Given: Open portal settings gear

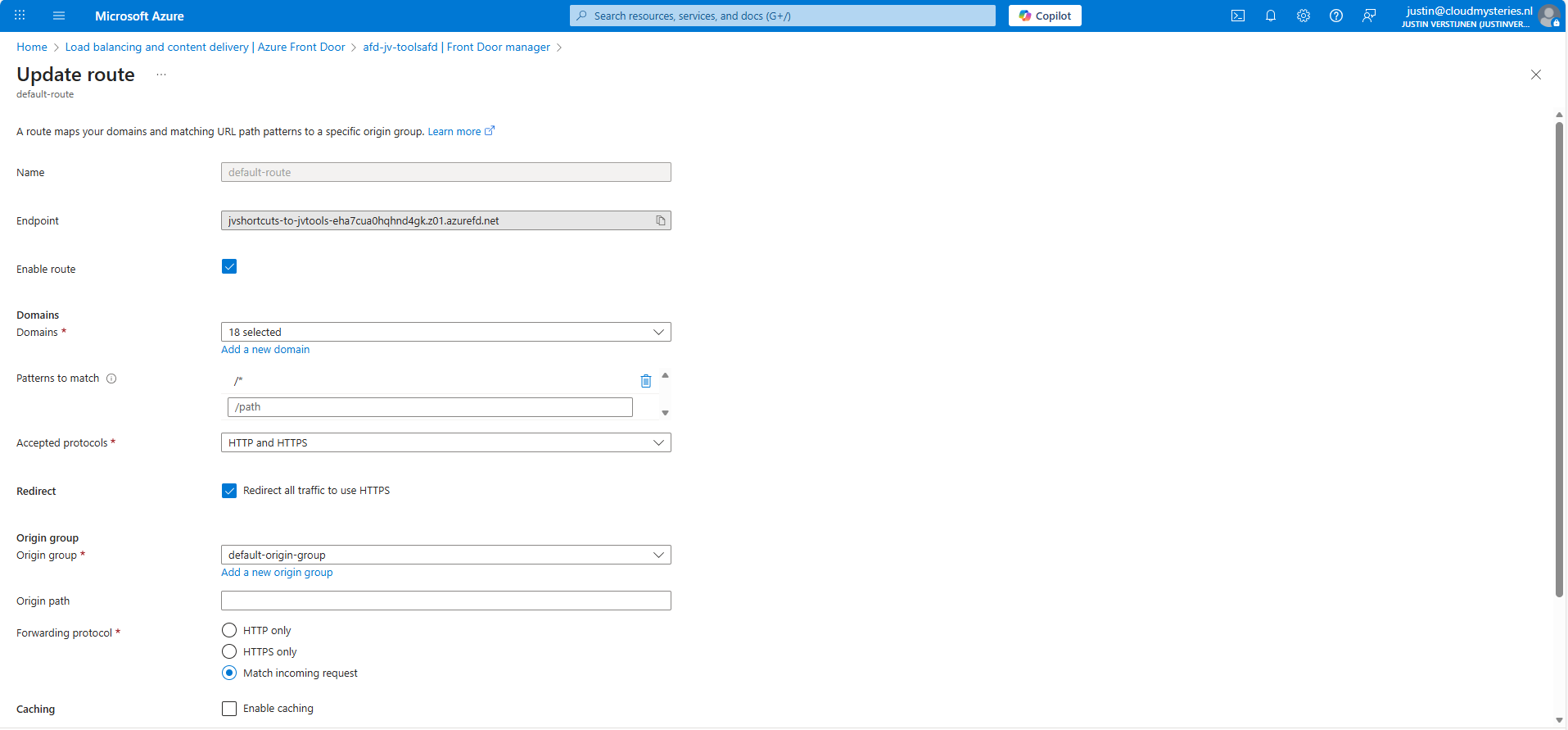Looking at the screenshot, I should coord(1303,16).
